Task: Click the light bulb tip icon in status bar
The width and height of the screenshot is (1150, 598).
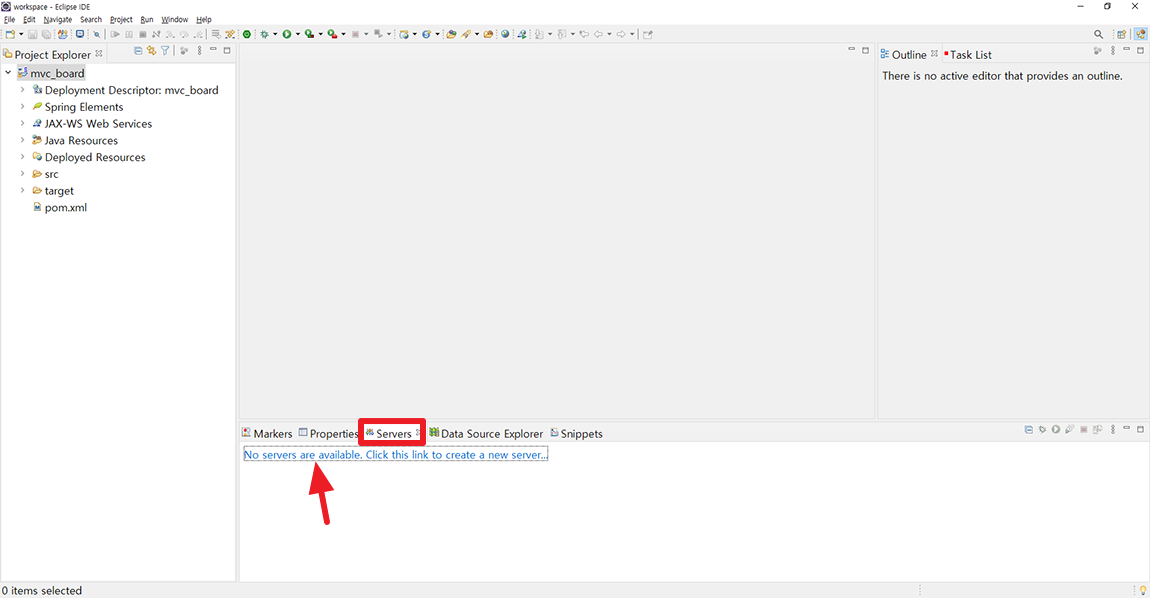Action: (x=1142, y=590)
